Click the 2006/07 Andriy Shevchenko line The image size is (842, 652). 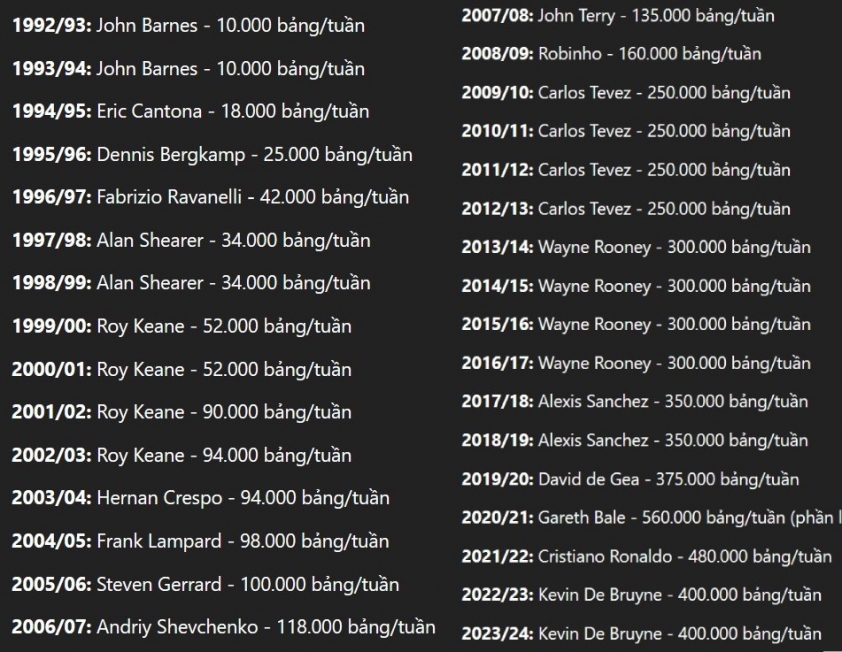tap(224, 627)
